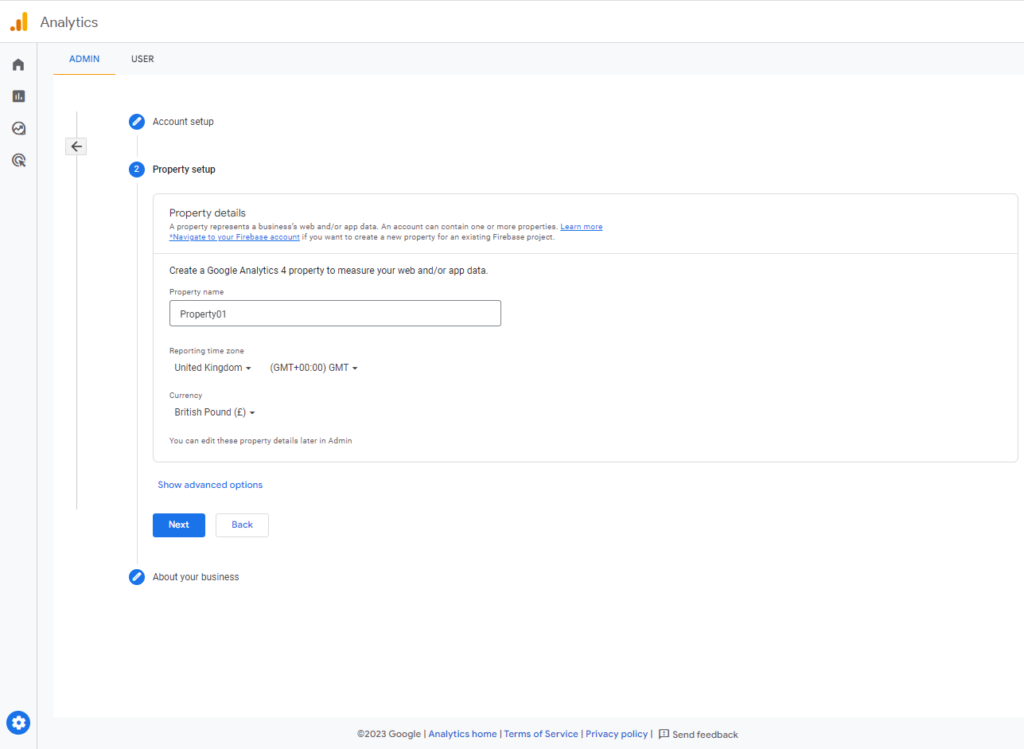Viewport: 1024px width, 749px height.
Task: Click Show advanced options
Action: pos(210,484)
